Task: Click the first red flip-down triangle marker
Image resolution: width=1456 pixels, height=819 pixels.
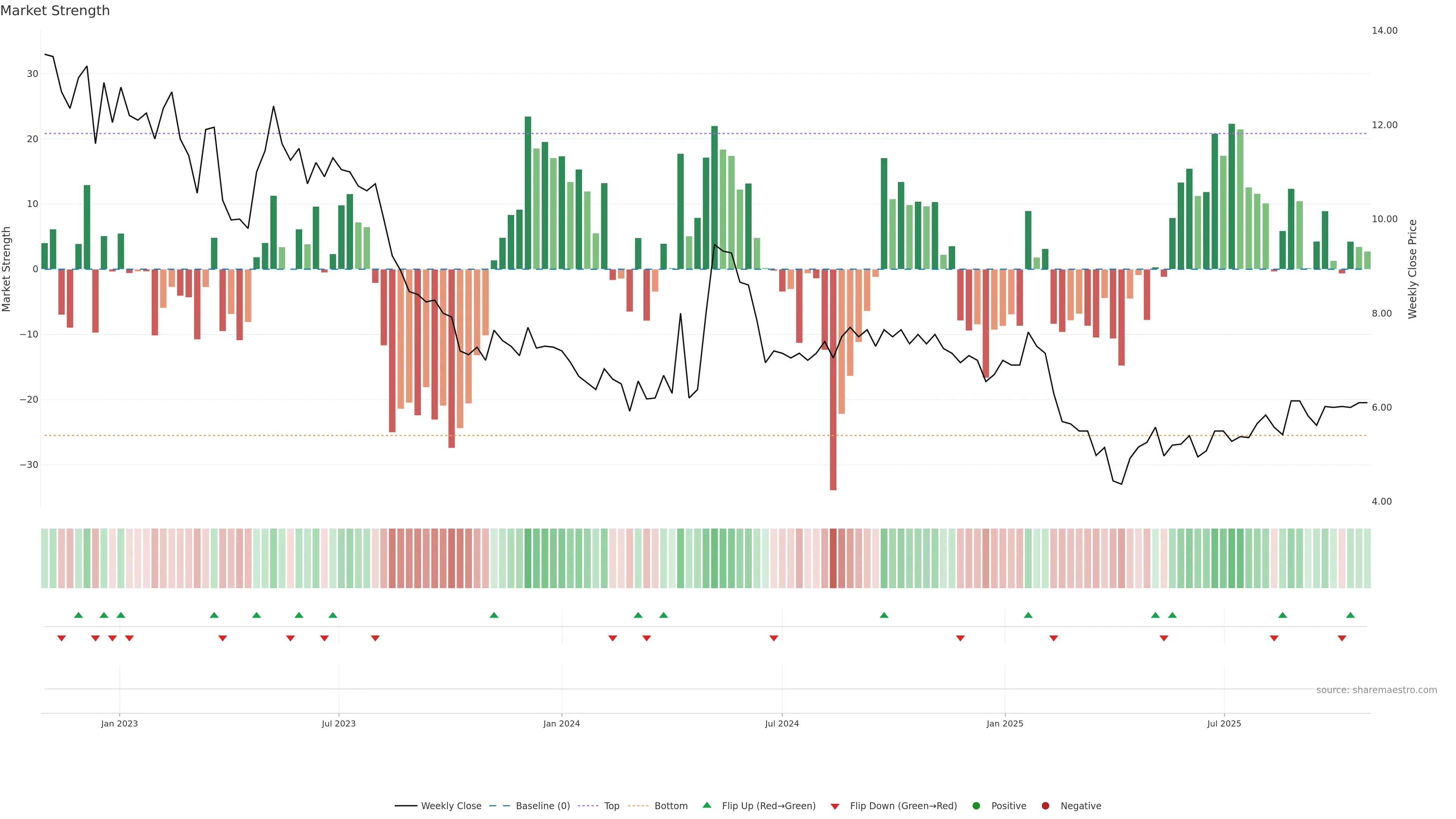Action: pos(61,638)
